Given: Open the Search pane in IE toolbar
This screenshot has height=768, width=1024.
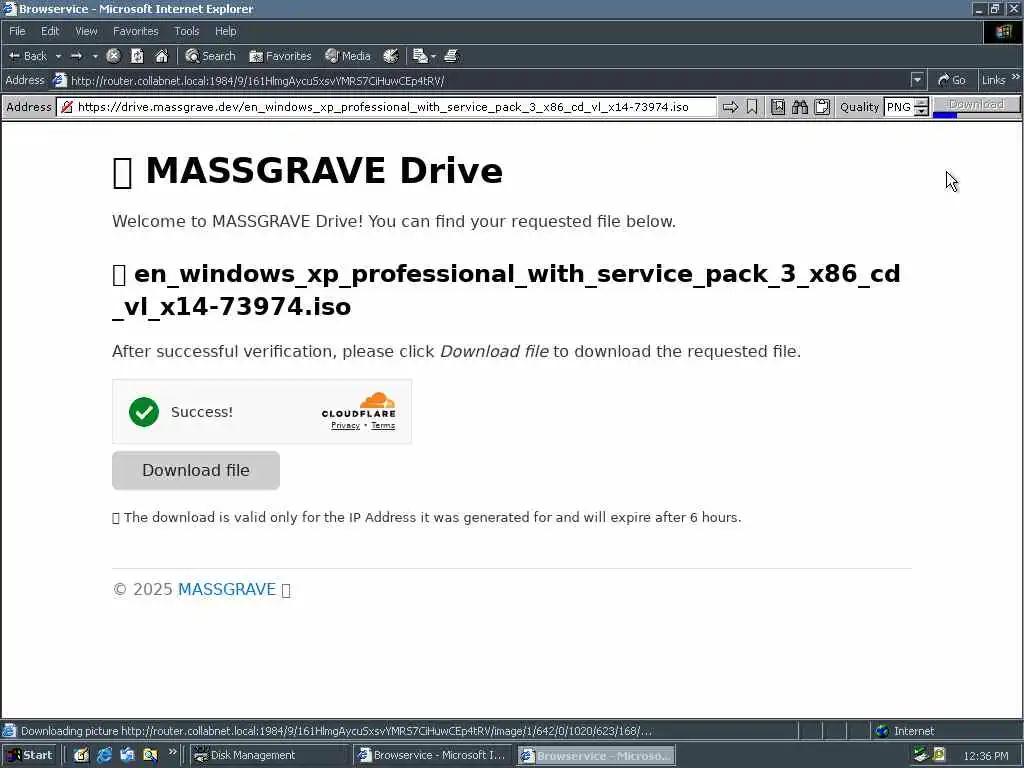Looking at the screenshot, I should pos(210,56).
